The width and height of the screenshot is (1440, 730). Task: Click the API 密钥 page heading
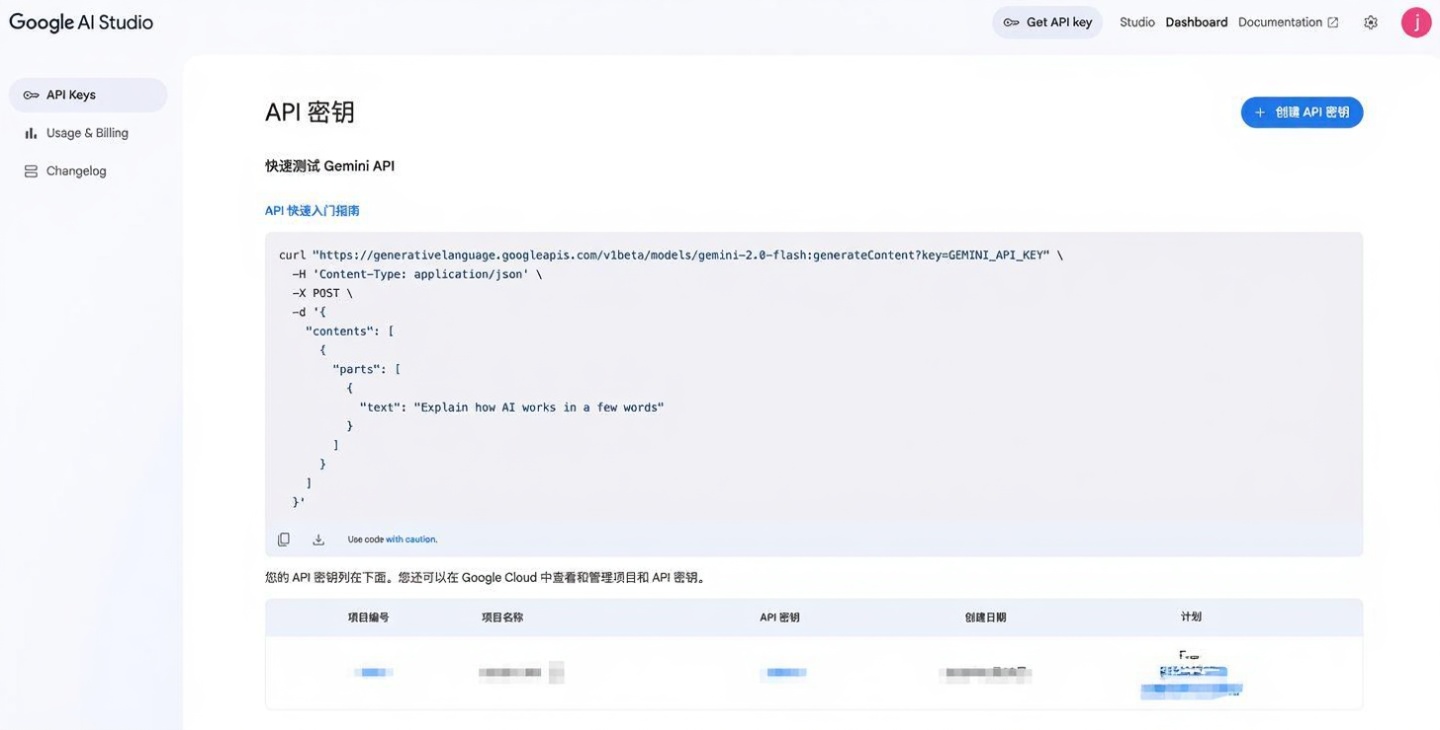(x=310, y=112)
